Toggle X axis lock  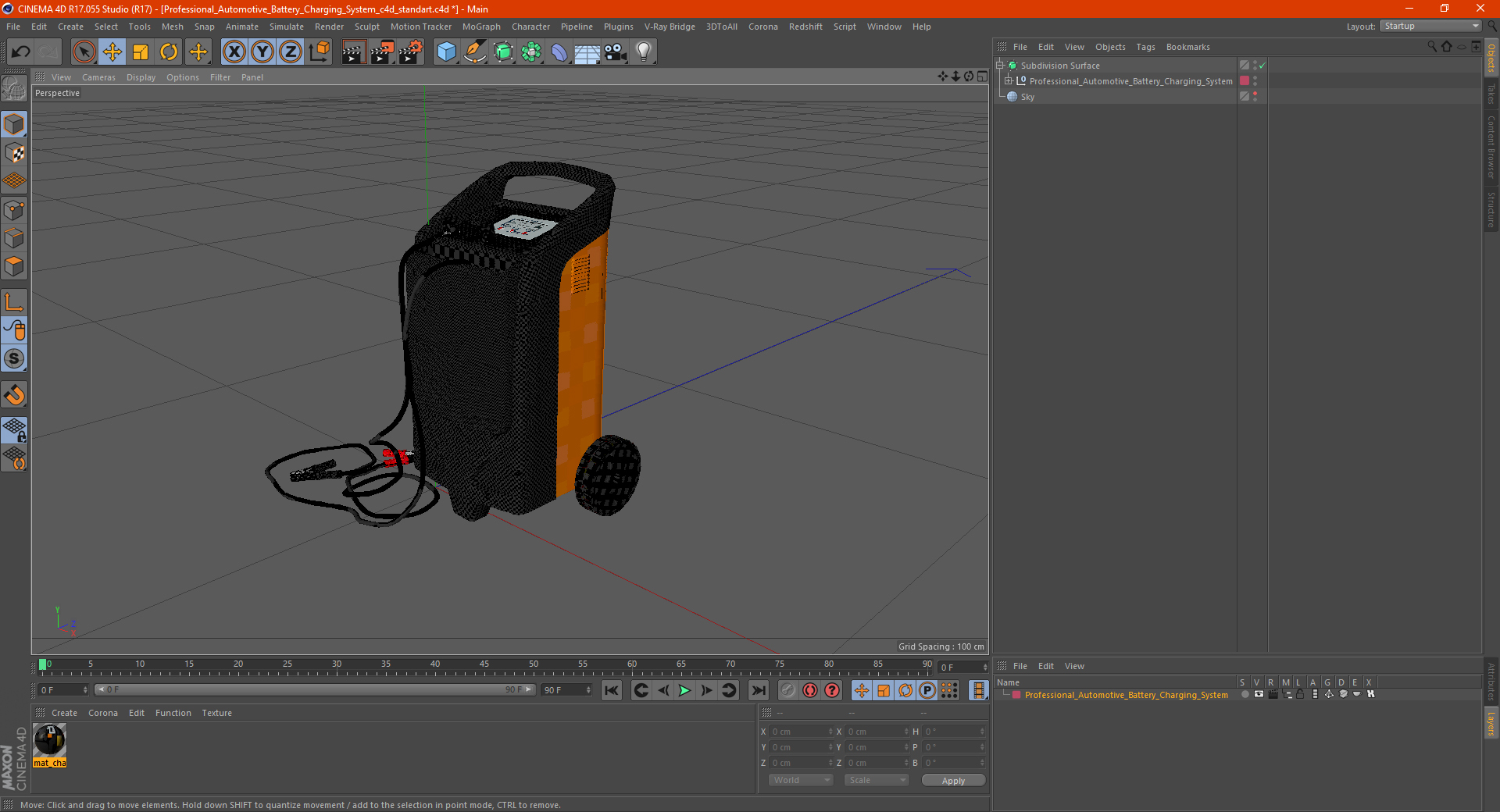(x=234, y=52)
